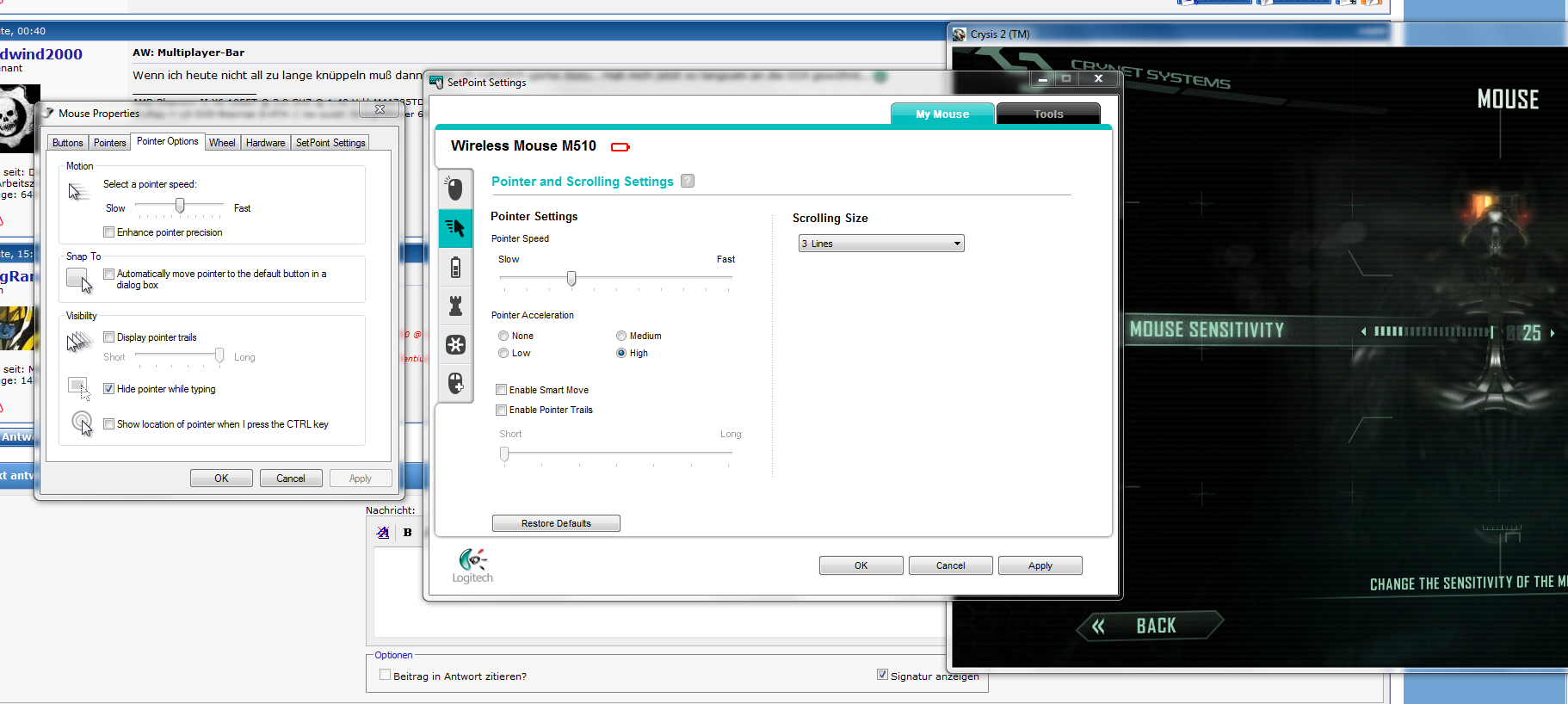Click Mouse Properties pointer speed slider
Image resolution: width=1568 pixels, height=704 pixels.
[x=180, y=207]
